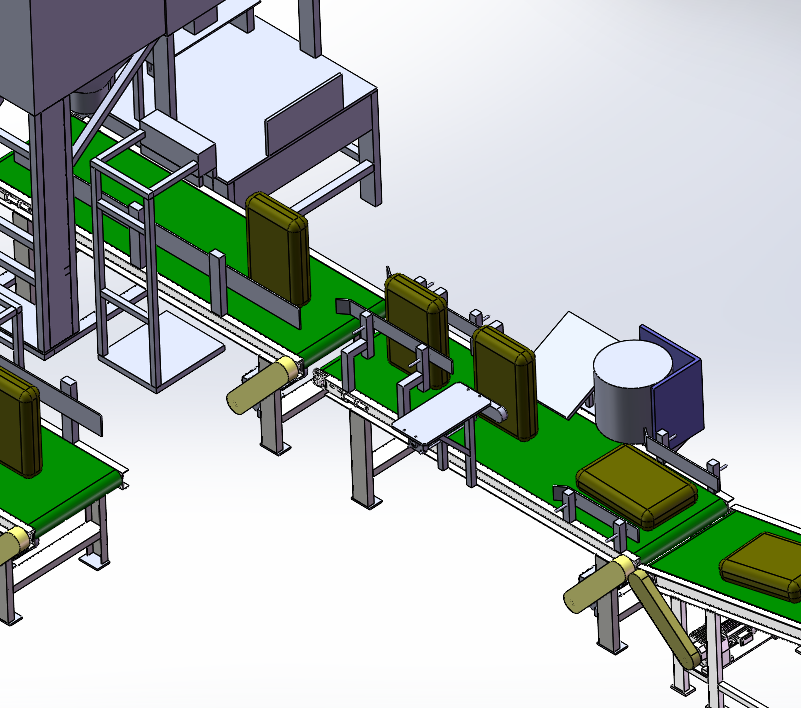Select the upright bag next to the tilted white plate

coord(505,383)
